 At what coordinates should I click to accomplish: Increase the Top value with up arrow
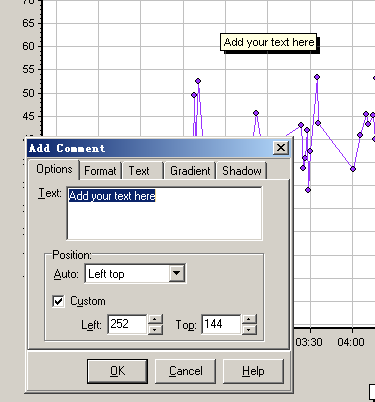249,319
